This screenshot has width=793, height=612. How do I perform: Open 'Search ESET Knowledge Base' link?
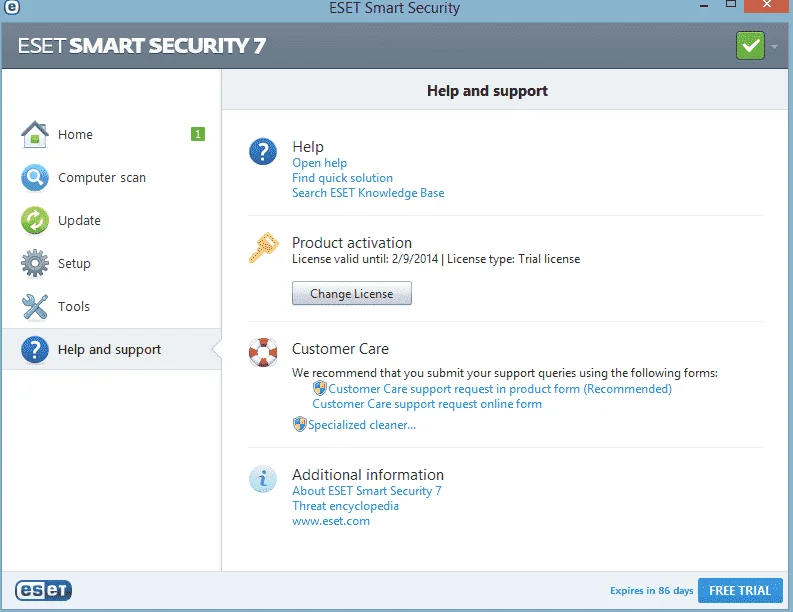point(368,193)
